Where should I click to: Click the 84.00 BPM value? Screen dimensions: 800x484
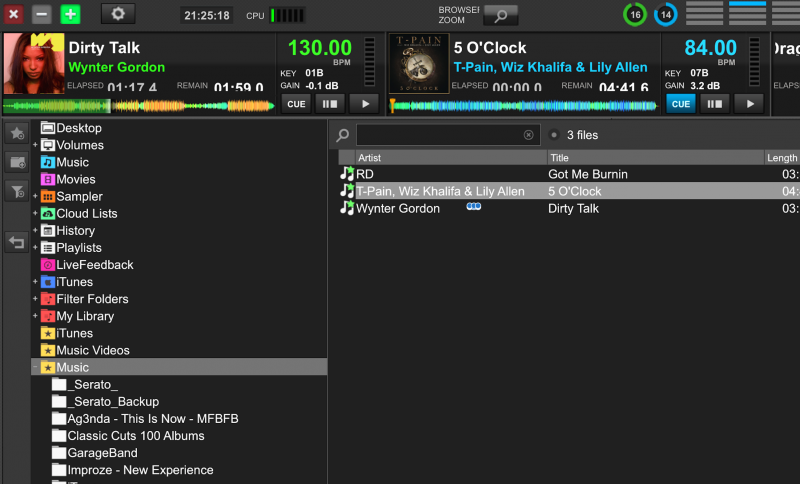(x=710, y=48)
